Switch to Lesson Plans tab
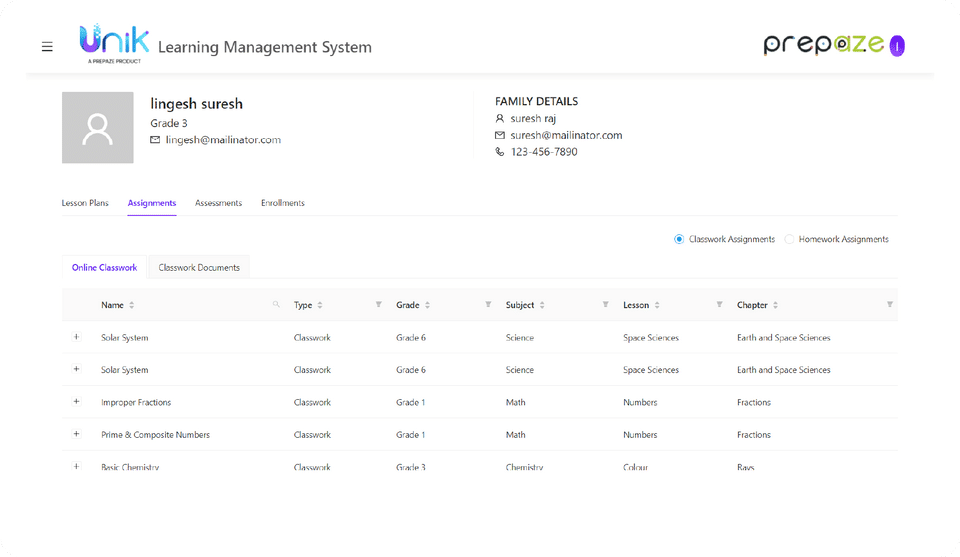Image resolution: width=960 pixels, height=557 pixels. coord(85,203)
